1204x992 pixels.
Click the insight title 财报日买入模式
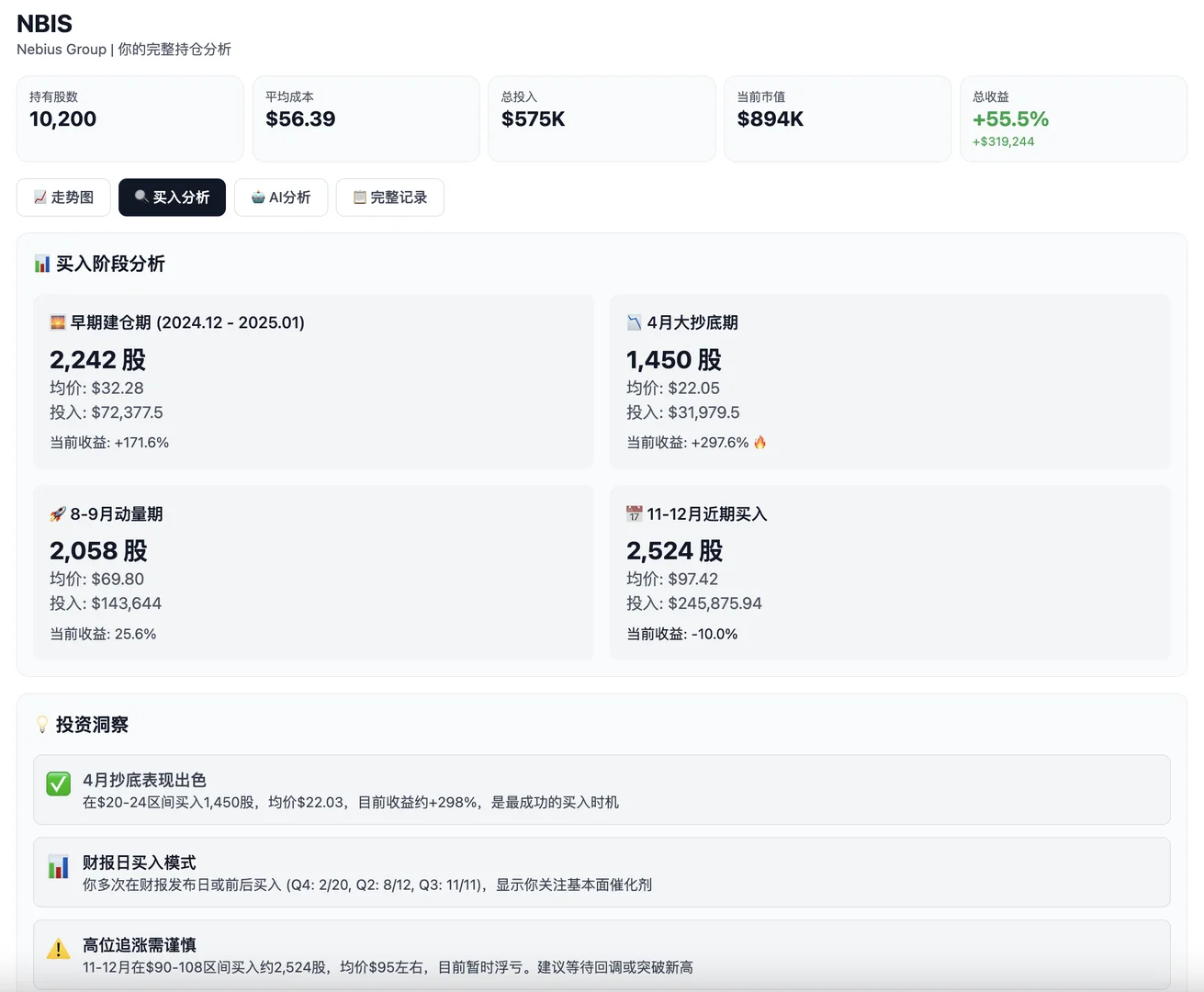pyautogui.click(x=140, y=863)
